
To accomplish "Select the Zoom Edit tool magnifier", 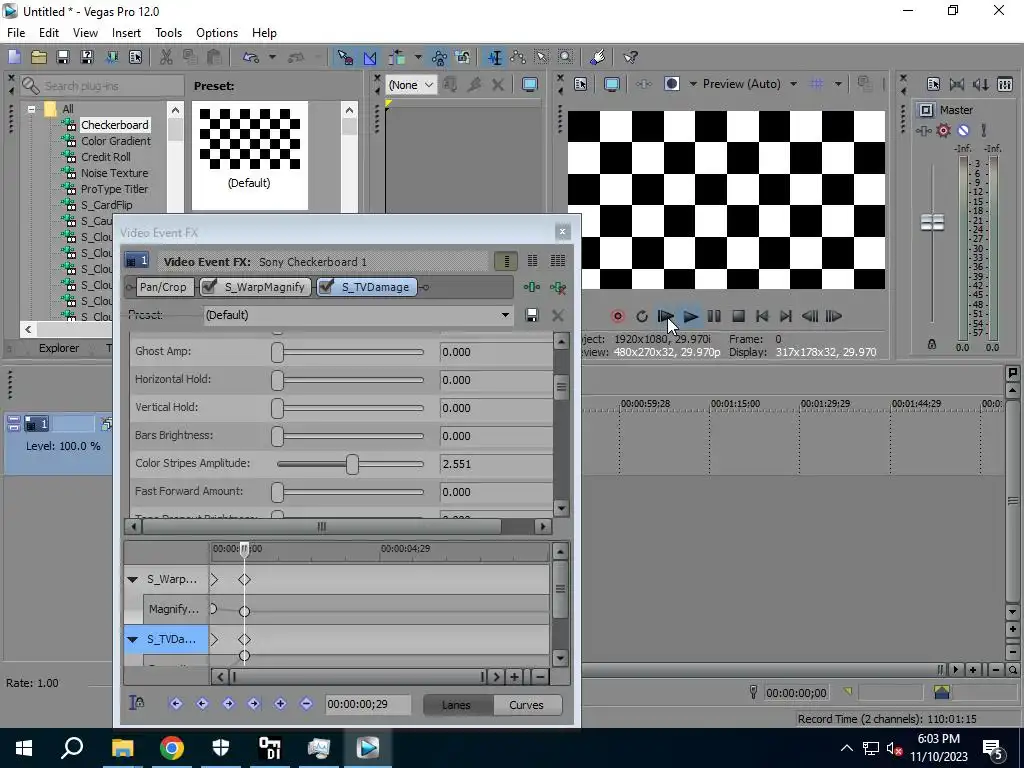I will pos(566,57).
